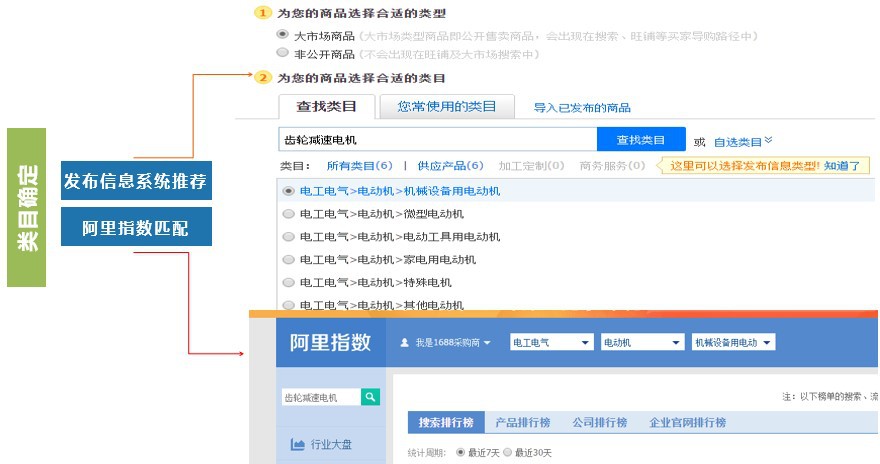
Task: Pick the 最近30天 statistics period
Action: click(508, 453)
